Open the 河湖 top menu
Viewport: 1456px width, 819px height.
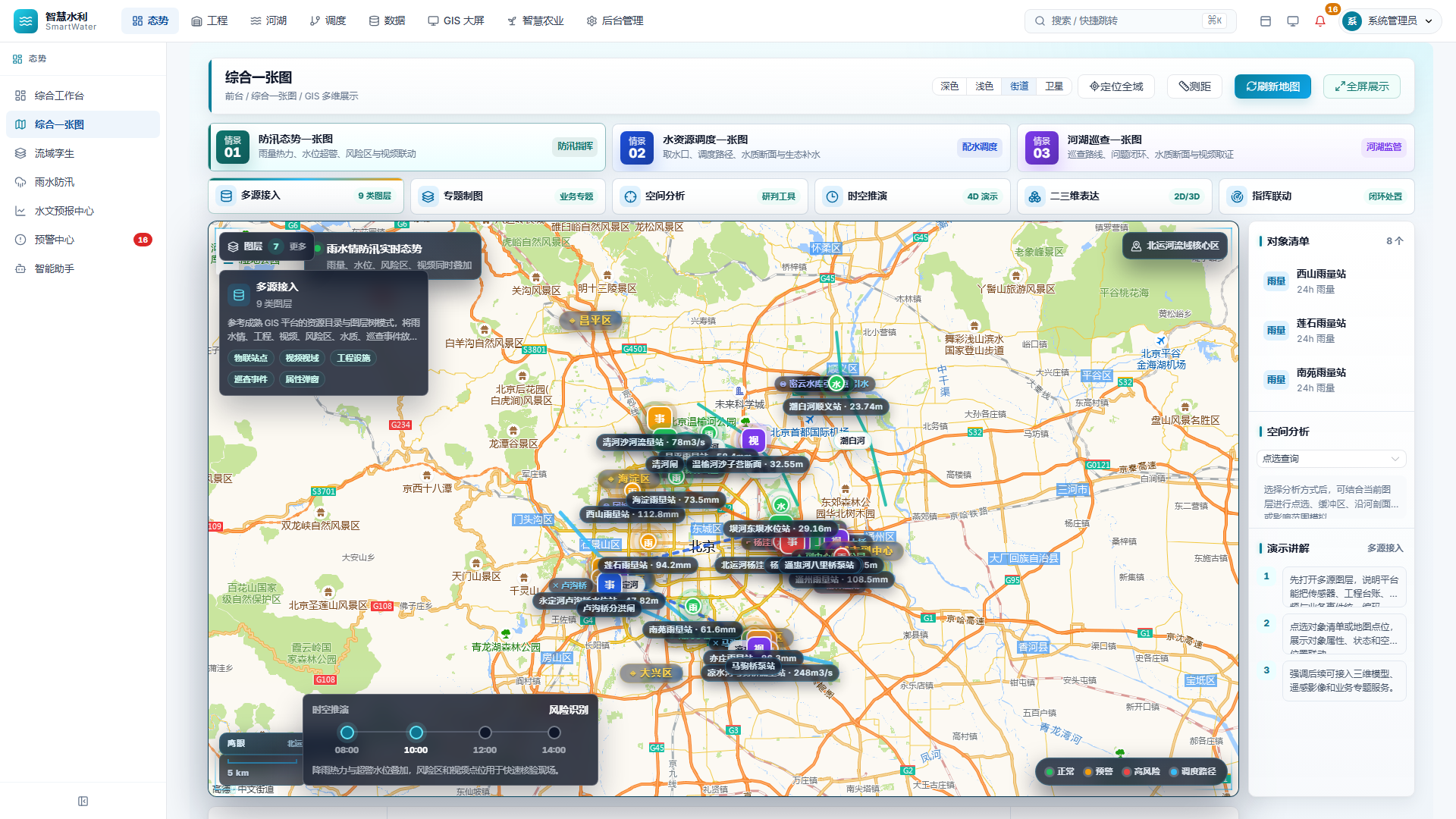(x=268, y=21)
